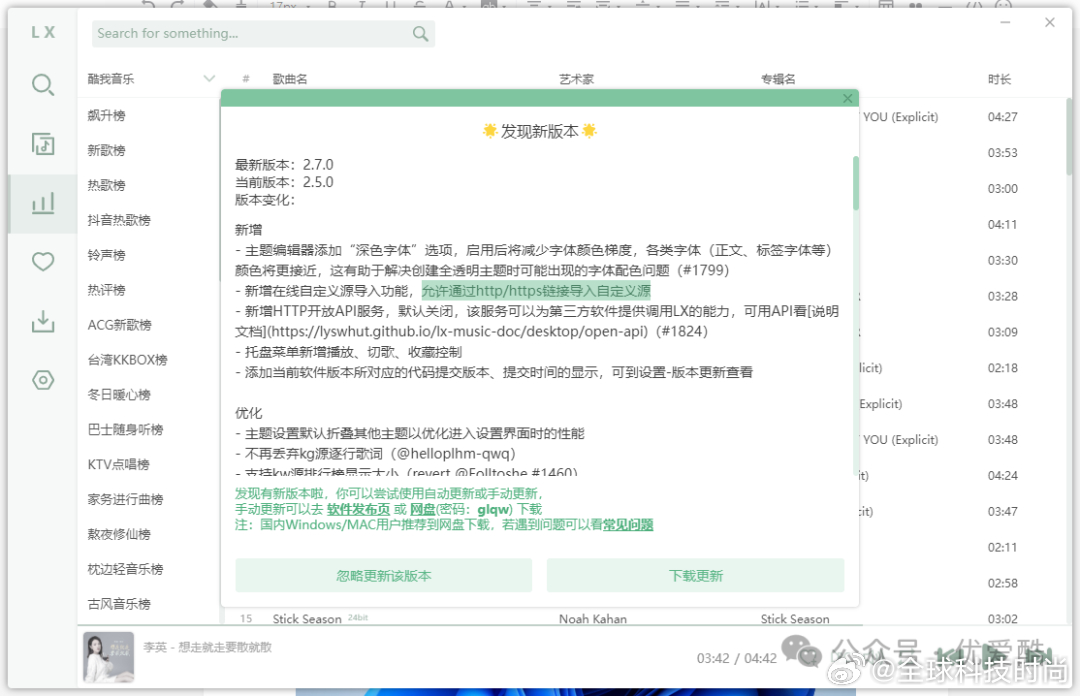Open the search page from the sidebar
The width and height of the screenshot is (1080, 696).
pyautogui.click(x=43, y=85)
